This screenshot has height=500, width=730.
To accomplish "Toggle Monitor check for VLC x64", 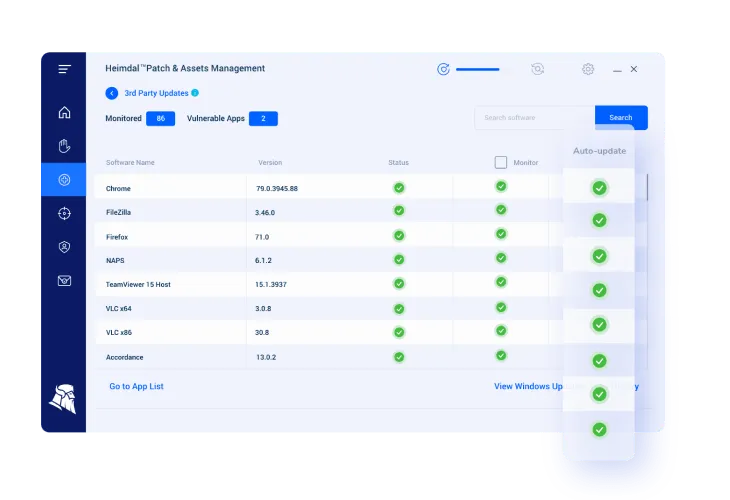I will click(501, 307).
